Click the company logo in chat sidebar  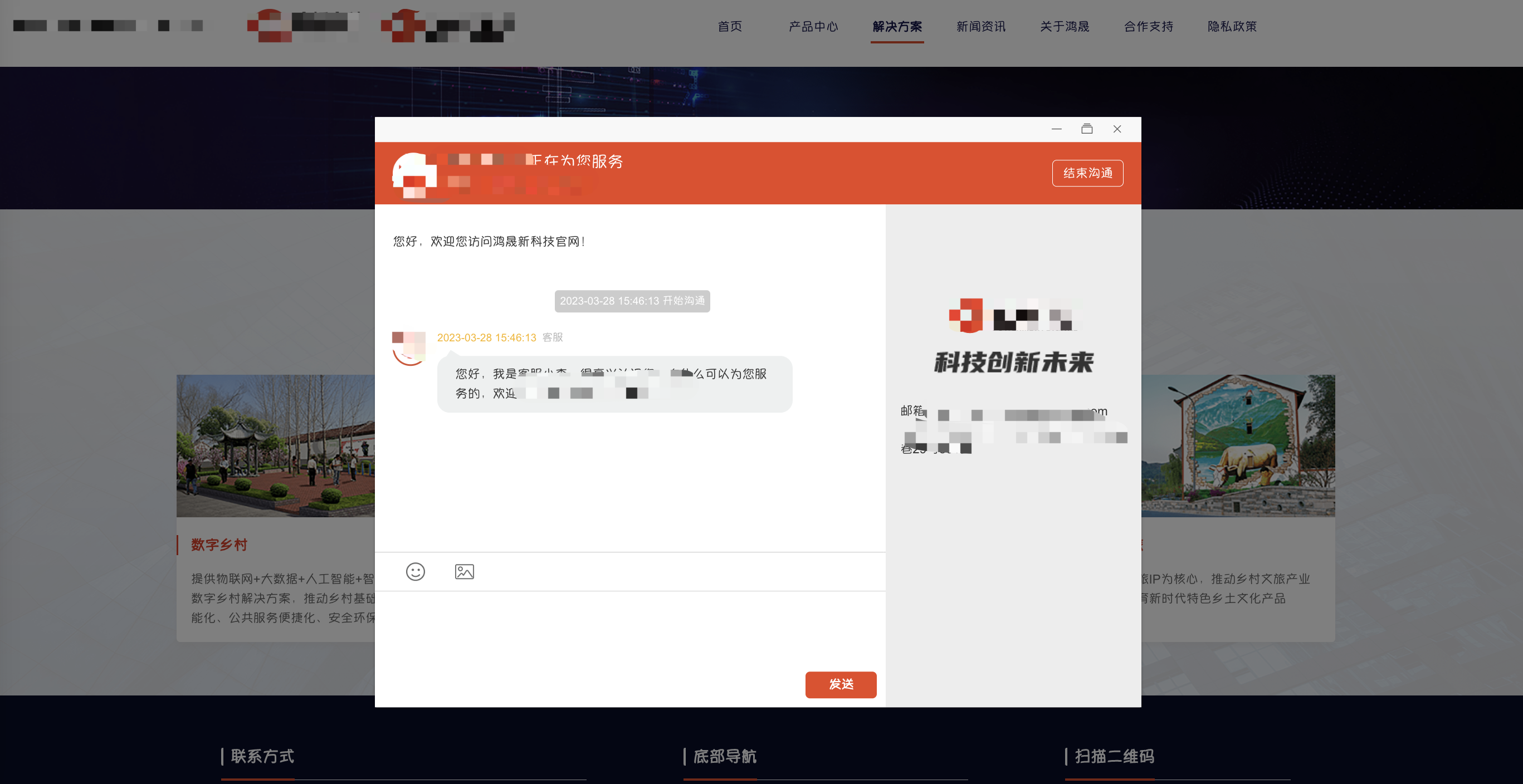tap(1013, 315)
